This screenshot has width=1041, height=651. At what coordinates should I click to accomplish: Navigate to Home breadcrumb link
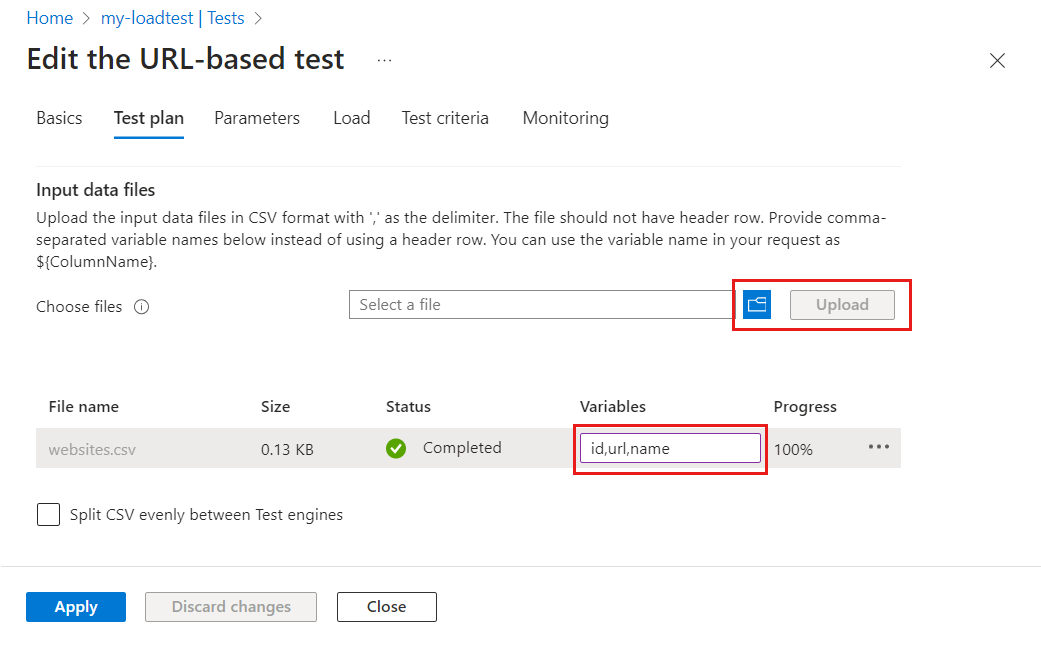(49, 18)
